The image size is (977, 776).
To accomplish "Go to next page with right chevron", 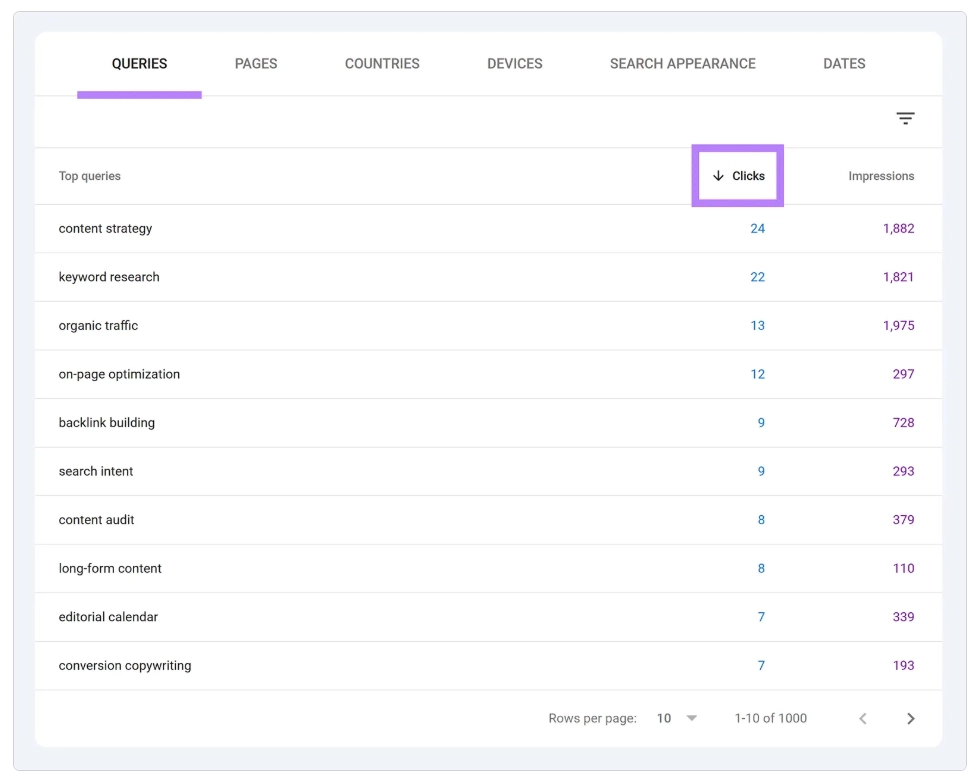I will coord(910,718).
